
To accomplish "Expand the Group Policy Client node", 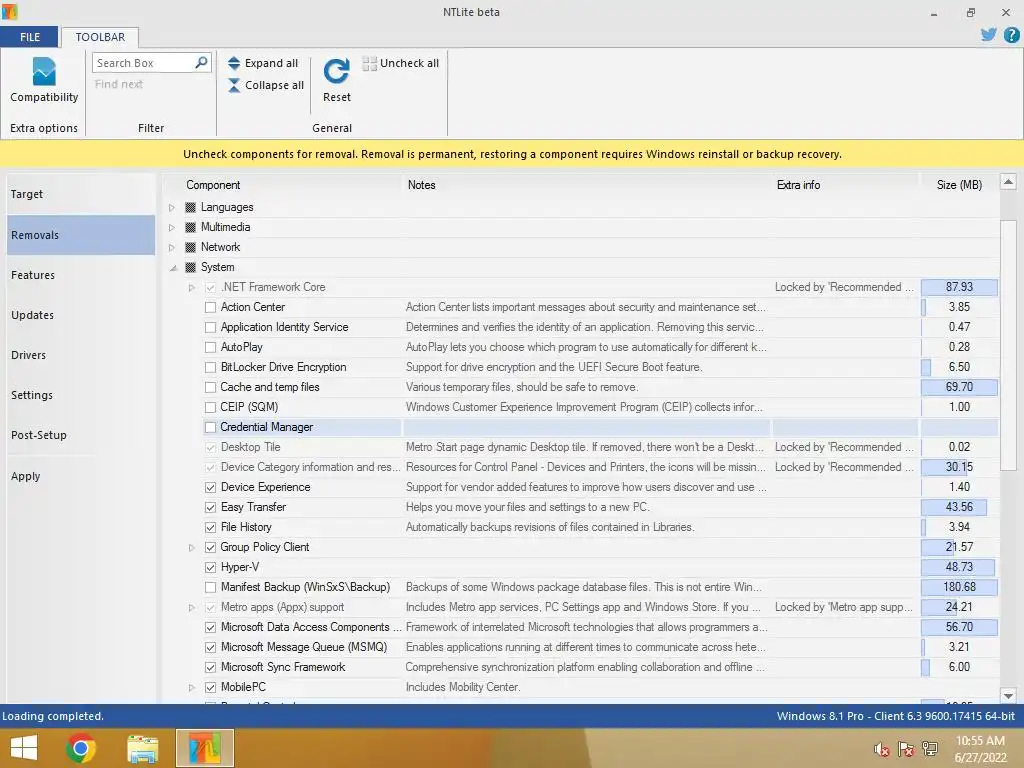I will [x=191, y=547].
